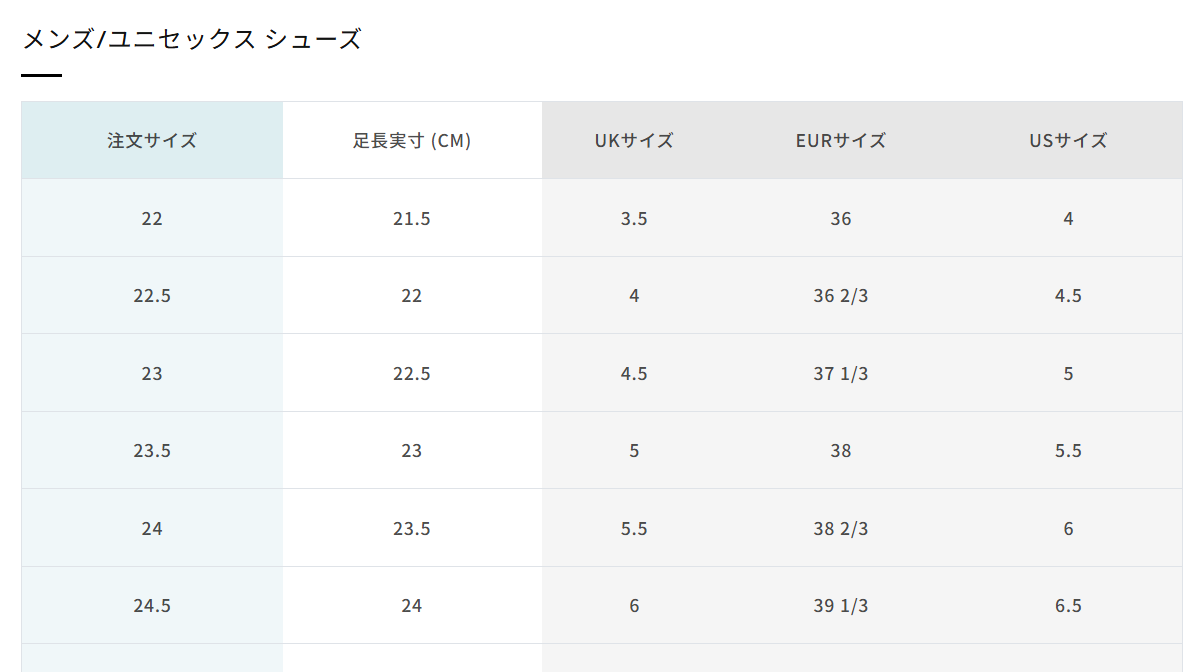Image resolution: width=1194 pixels, height=672 pixels.
Task: Click the EUR size 39 1/3 cell
Action: (841, 606)
